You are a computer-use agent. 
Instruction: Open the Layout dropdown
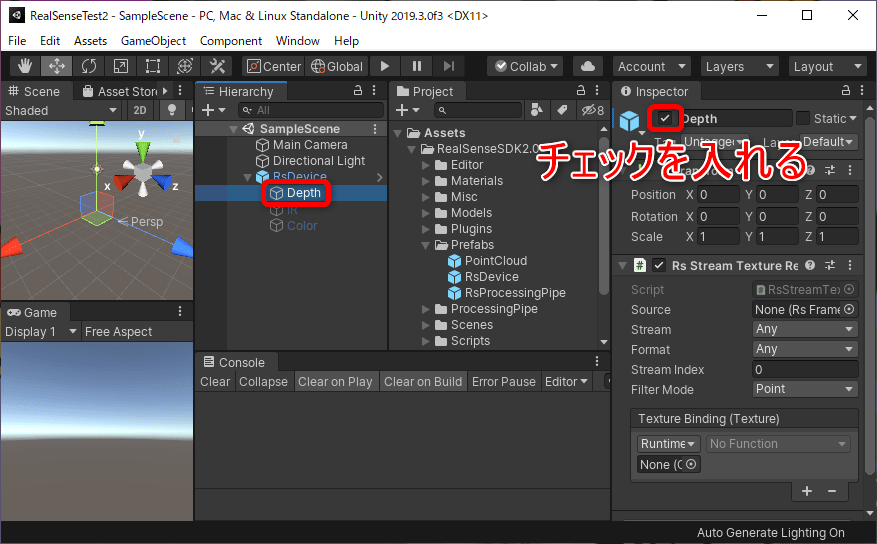click(x=827, y=67)
